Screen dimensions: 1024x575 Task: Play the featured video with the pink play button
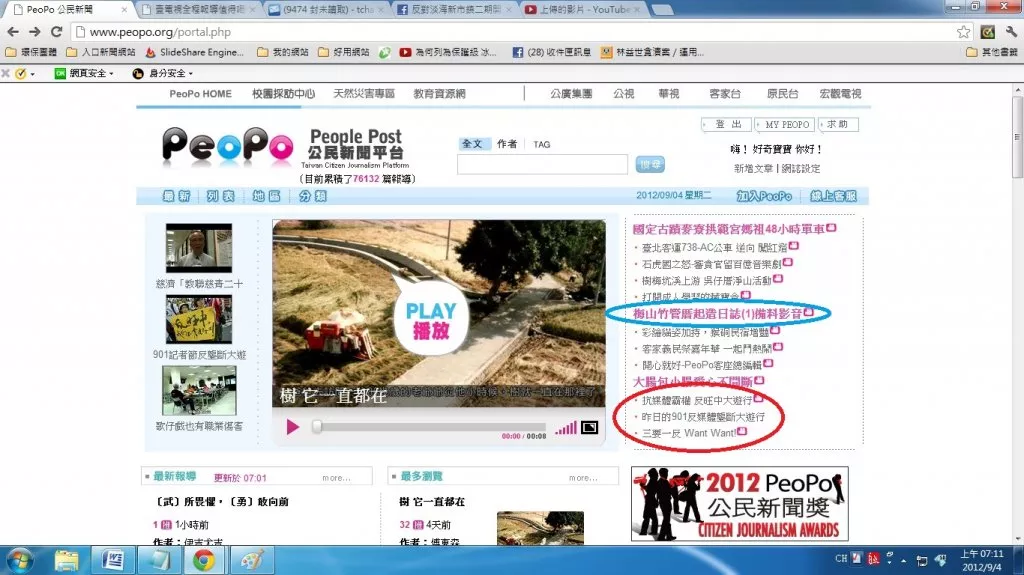(293, 427)
